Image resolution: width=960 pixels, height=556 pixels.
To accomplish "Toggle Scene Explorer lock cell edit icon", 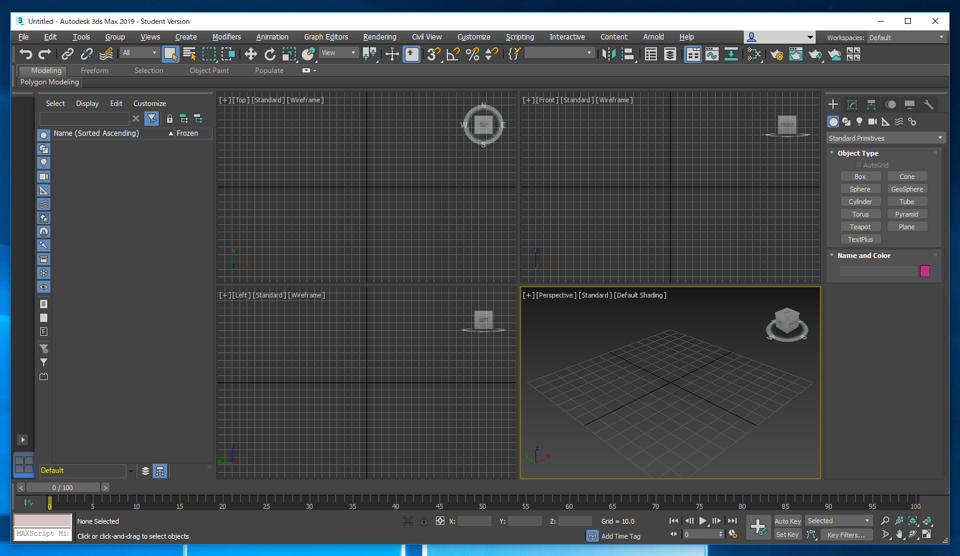I will point(170,119).
